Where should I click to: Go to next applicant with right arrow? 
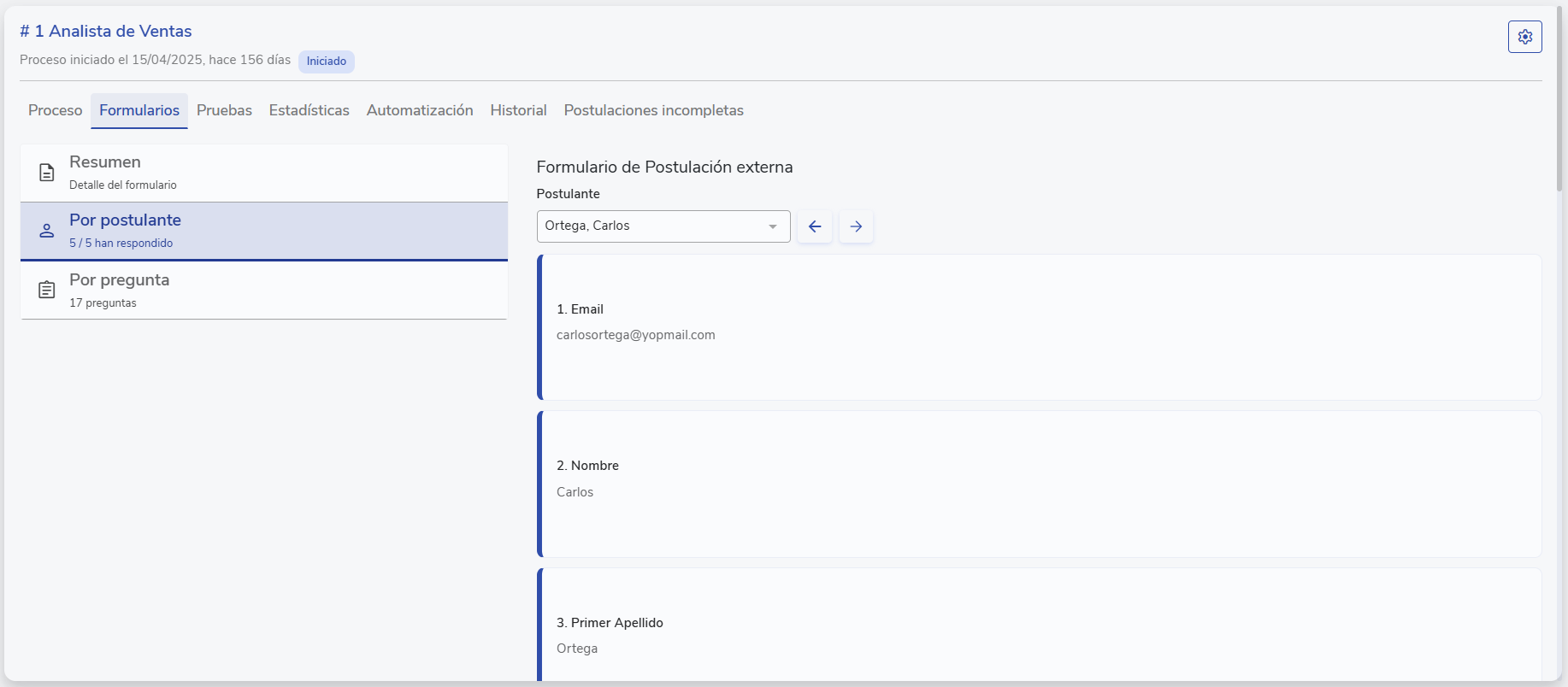point(856,226)
